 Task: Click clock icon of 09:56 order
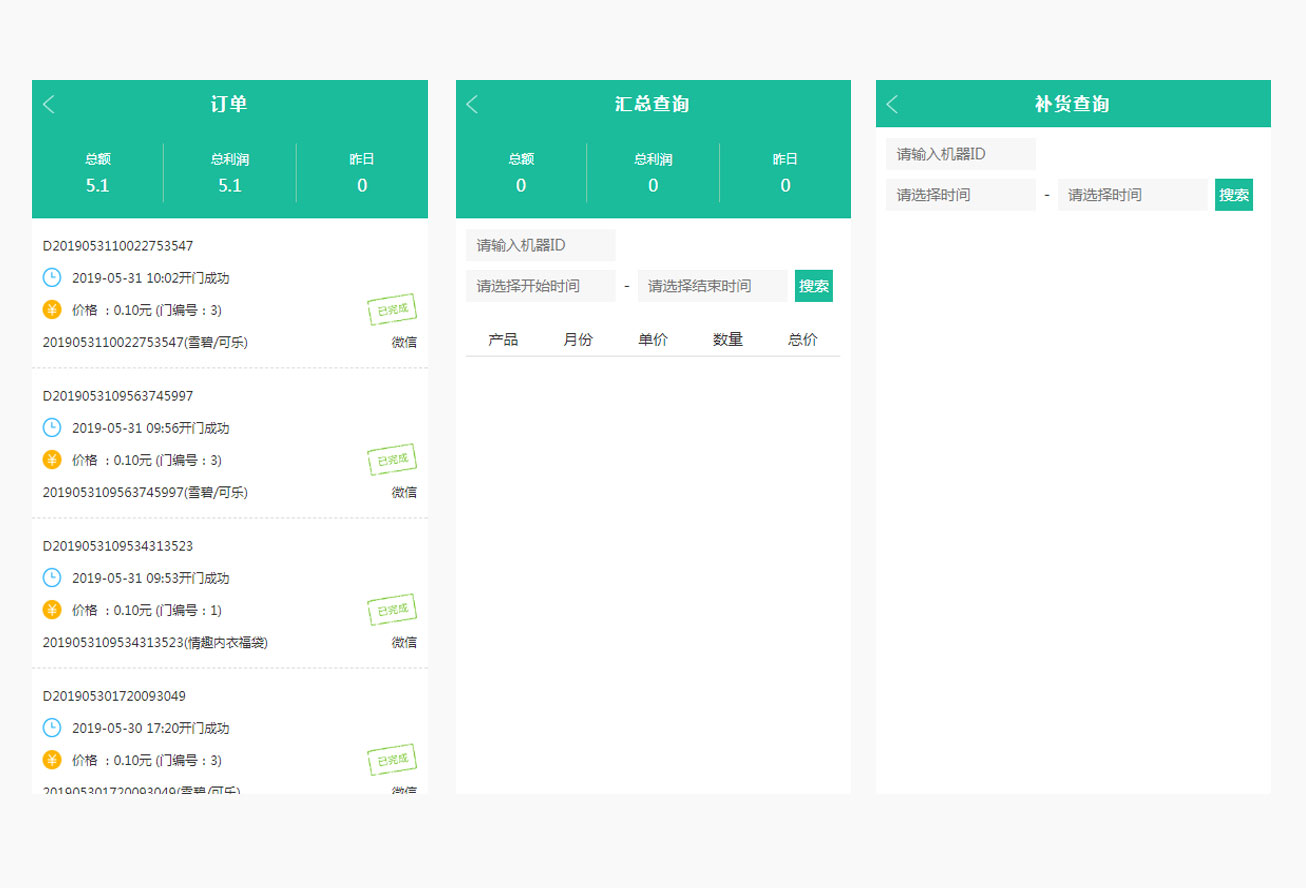click(x=52, y=428)
